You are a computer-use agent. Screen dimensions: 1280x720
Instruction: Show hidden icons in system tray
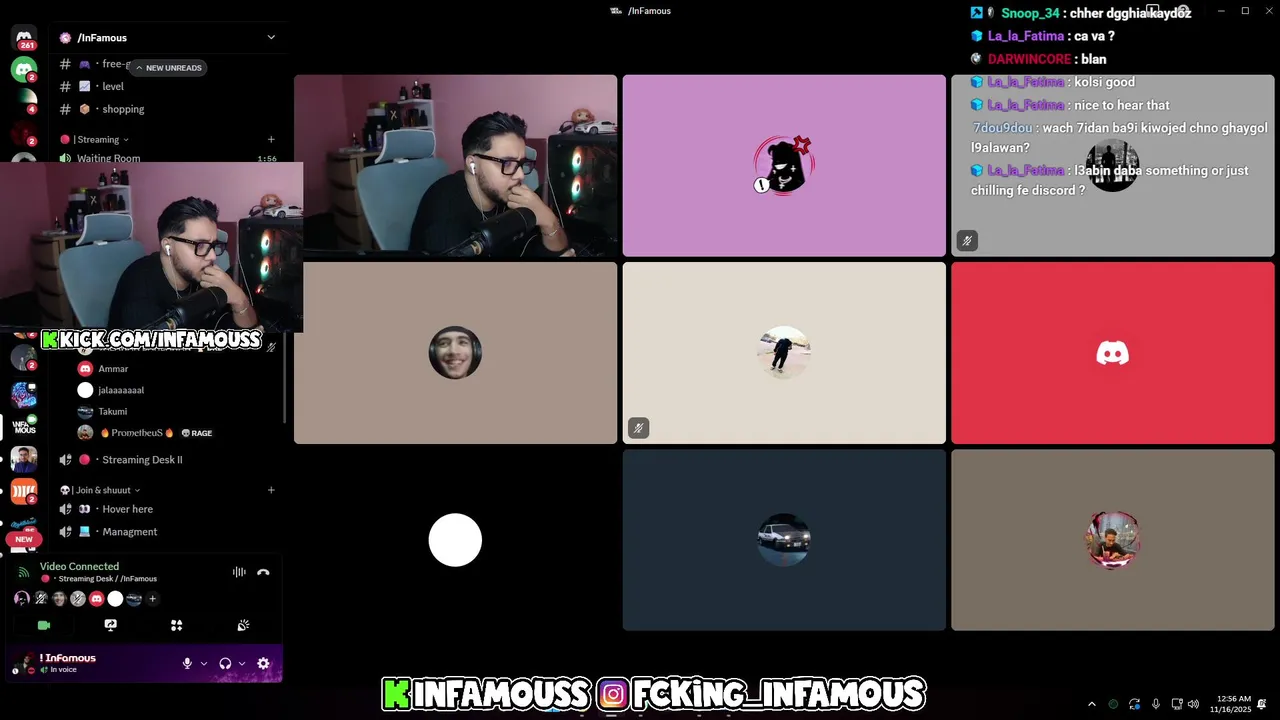[1091, 704]
